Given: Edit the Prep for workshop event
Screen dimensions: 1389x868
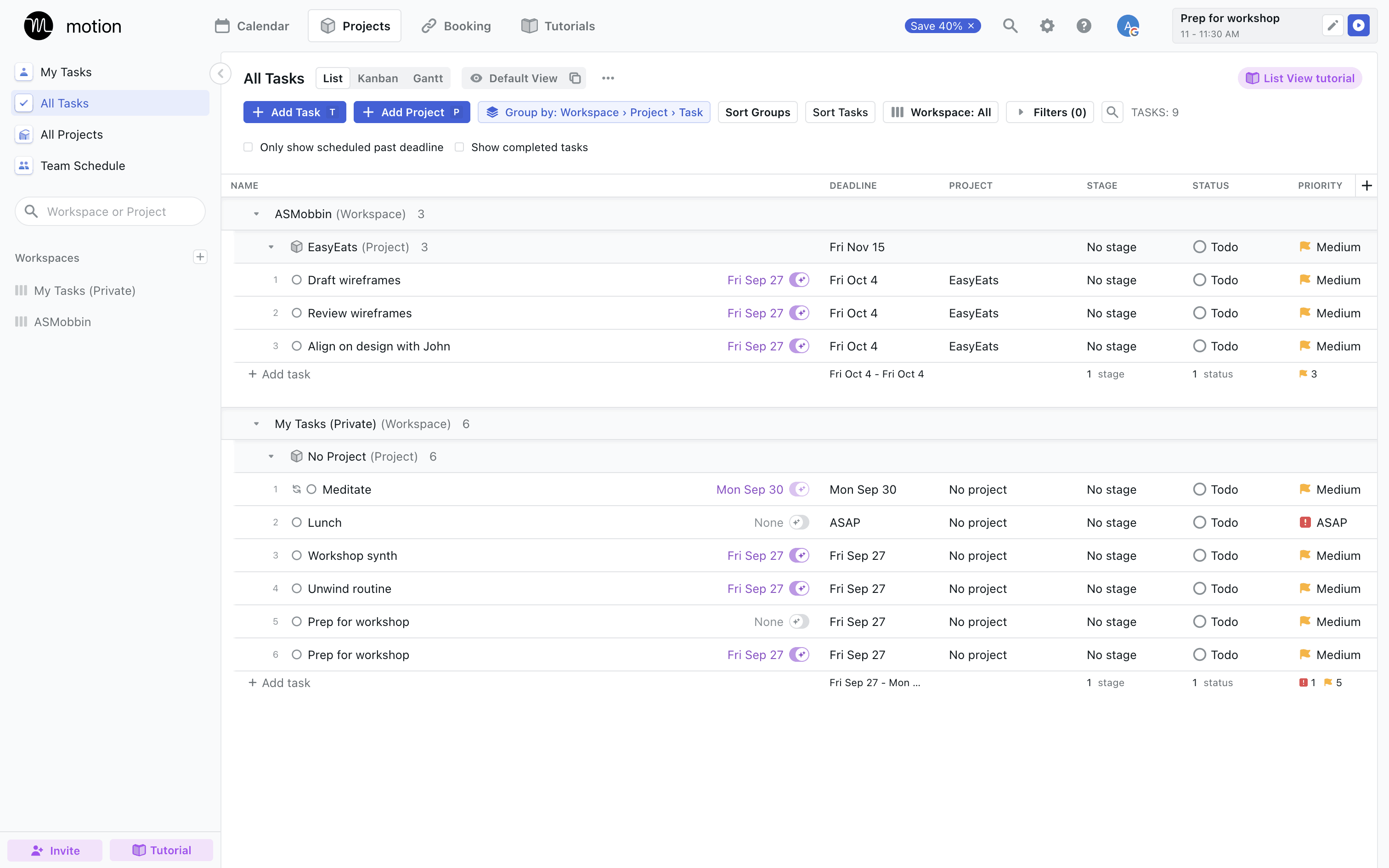Looking at the screenshot, I should coord(1333,25).
